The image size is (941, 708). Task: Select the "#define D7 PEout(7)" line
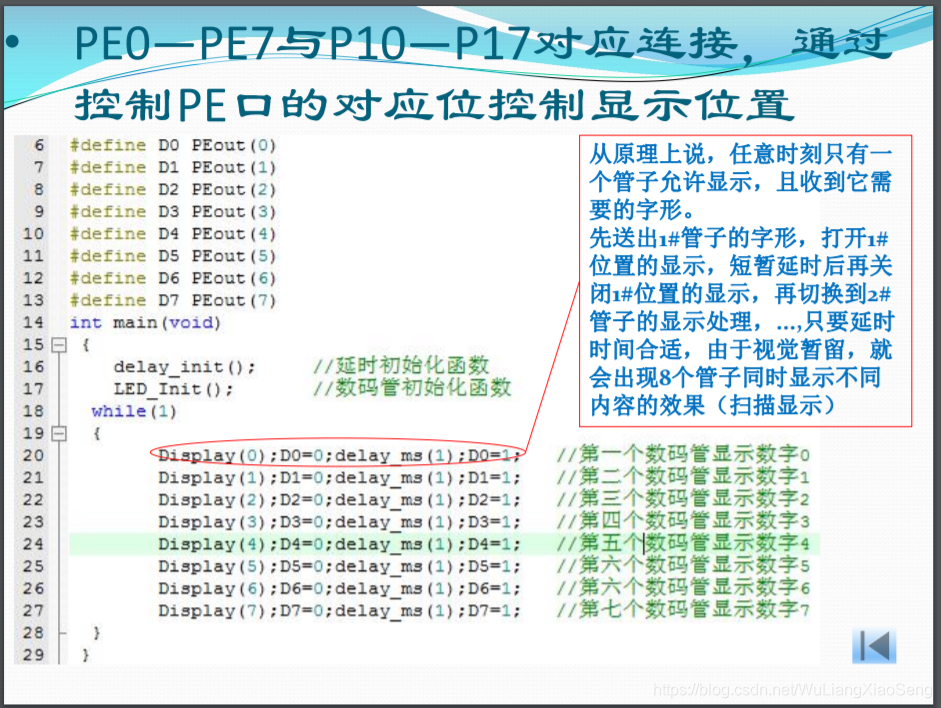173,301
